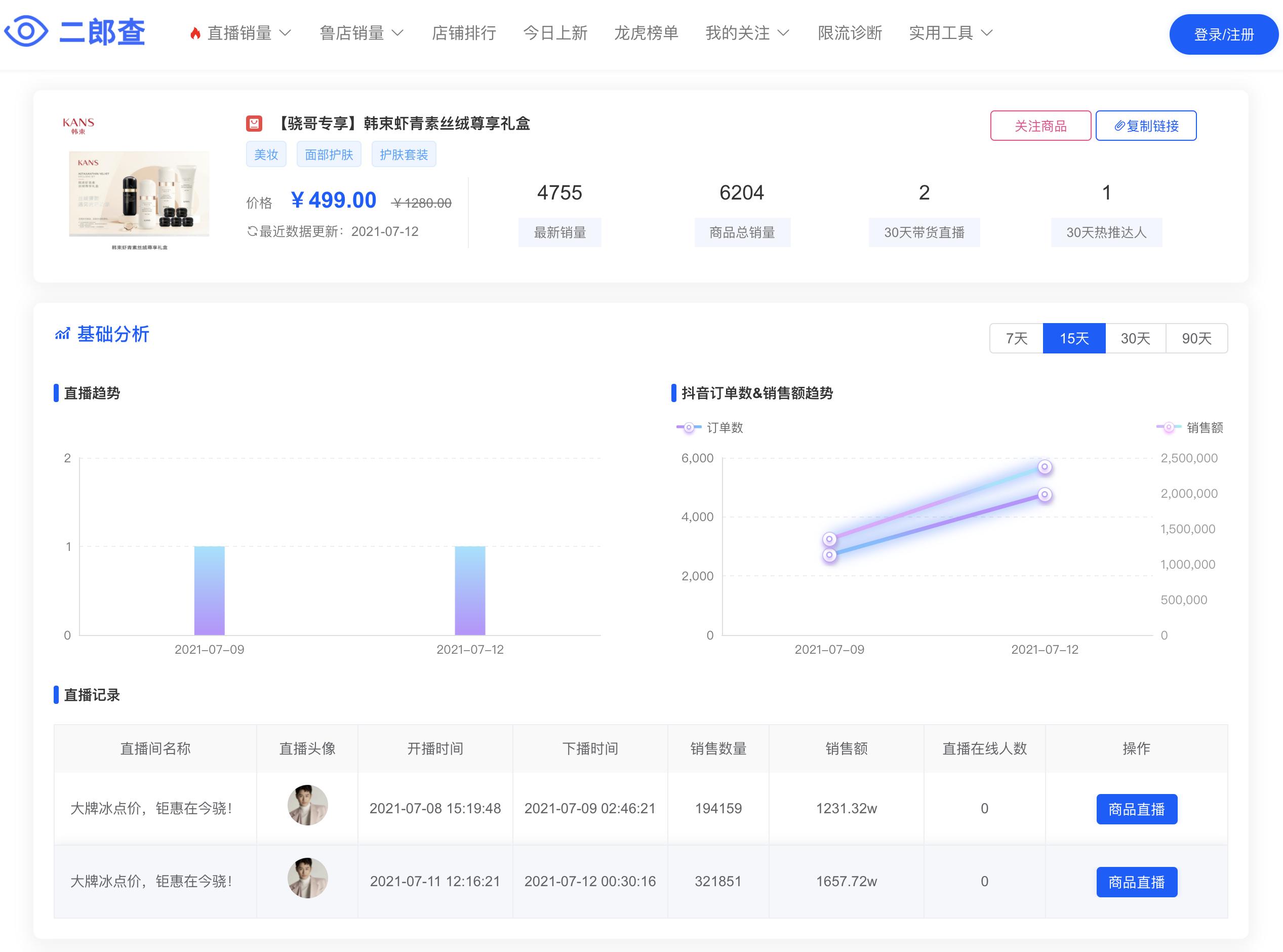Open the 我的关注 dropdown

coord(747,33)
